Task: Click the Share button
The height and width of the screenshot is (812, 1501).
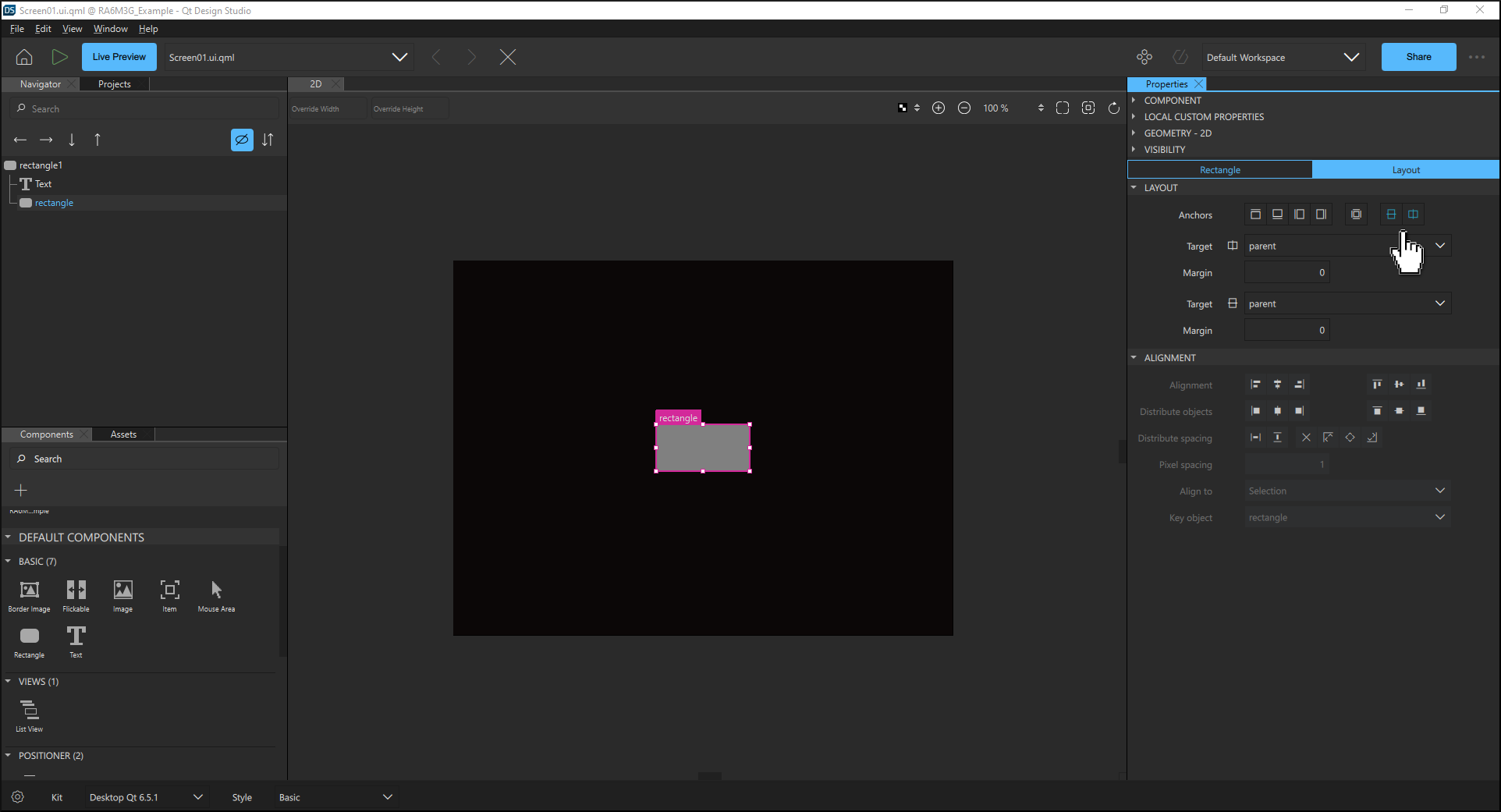Action: (1418, 57)
